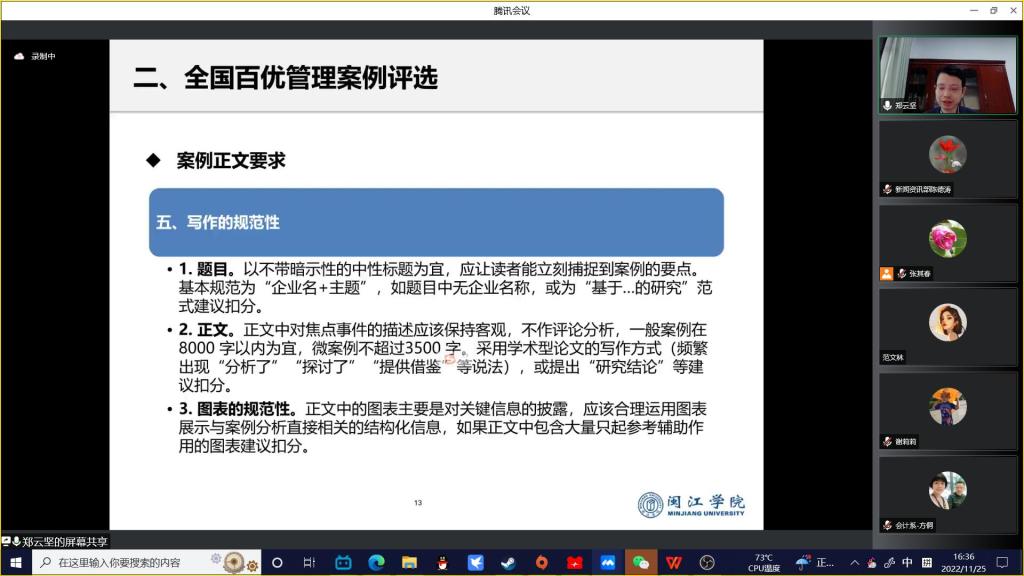Expand hidden system tray icons
The image size is (1024, 576).
pos(854,562)
